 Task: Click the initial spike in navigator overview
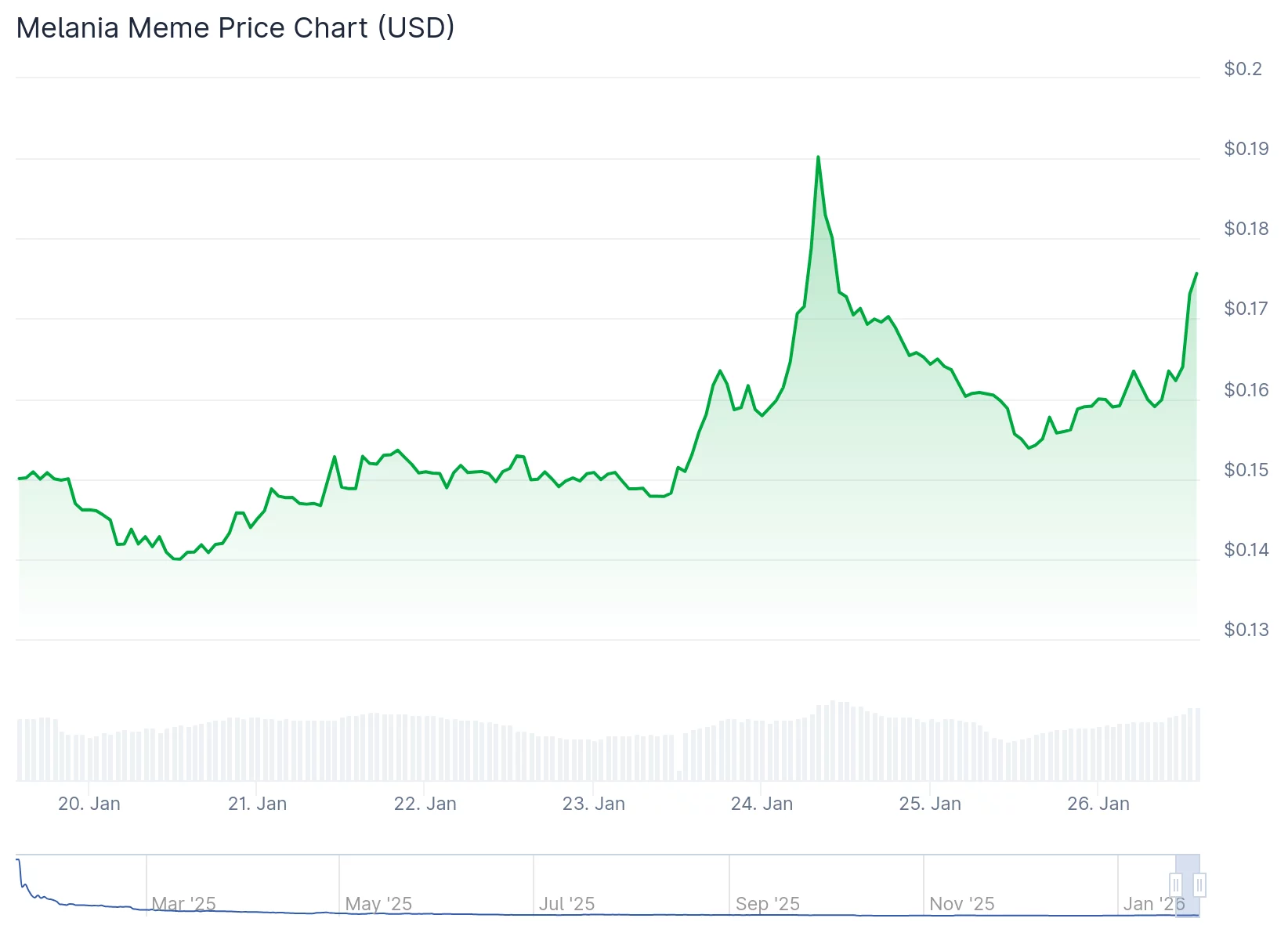tap(19, 862)
